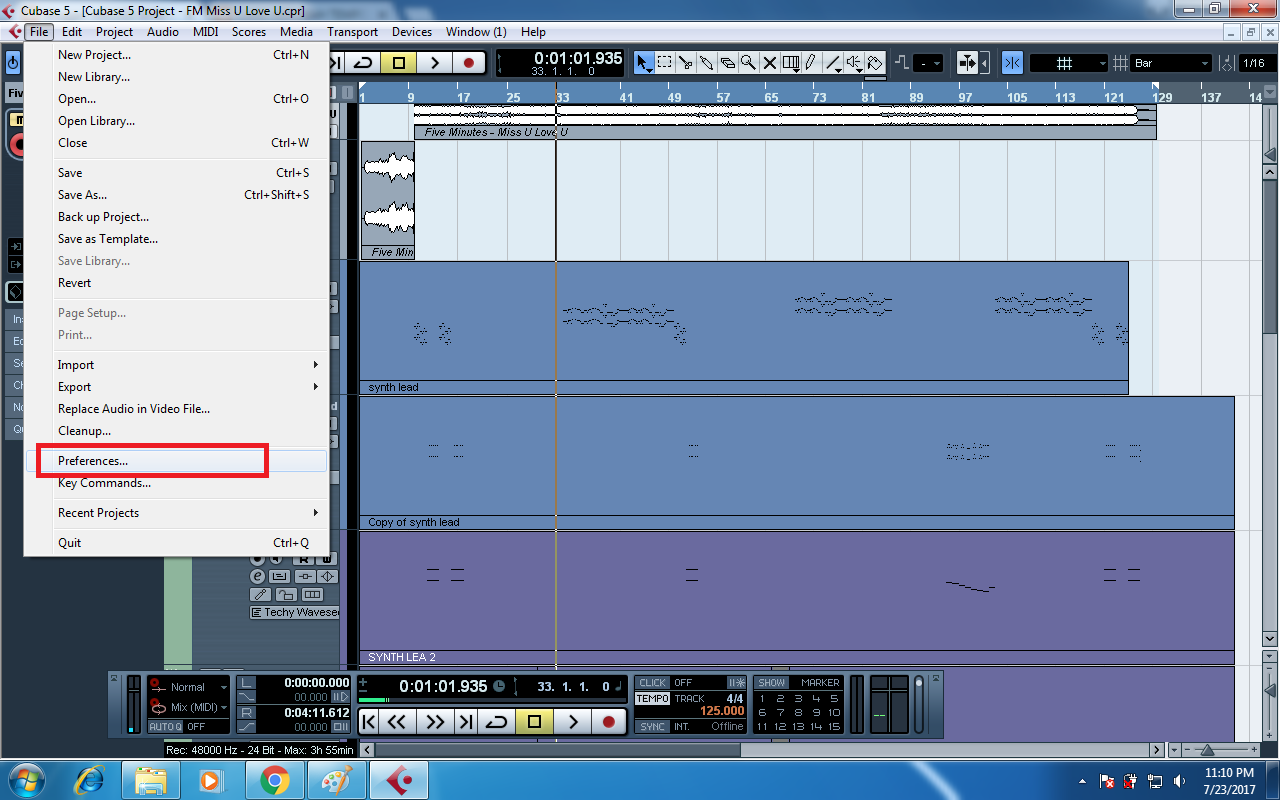Open Google Chrome from the taskbar

(x=275, y=780)
